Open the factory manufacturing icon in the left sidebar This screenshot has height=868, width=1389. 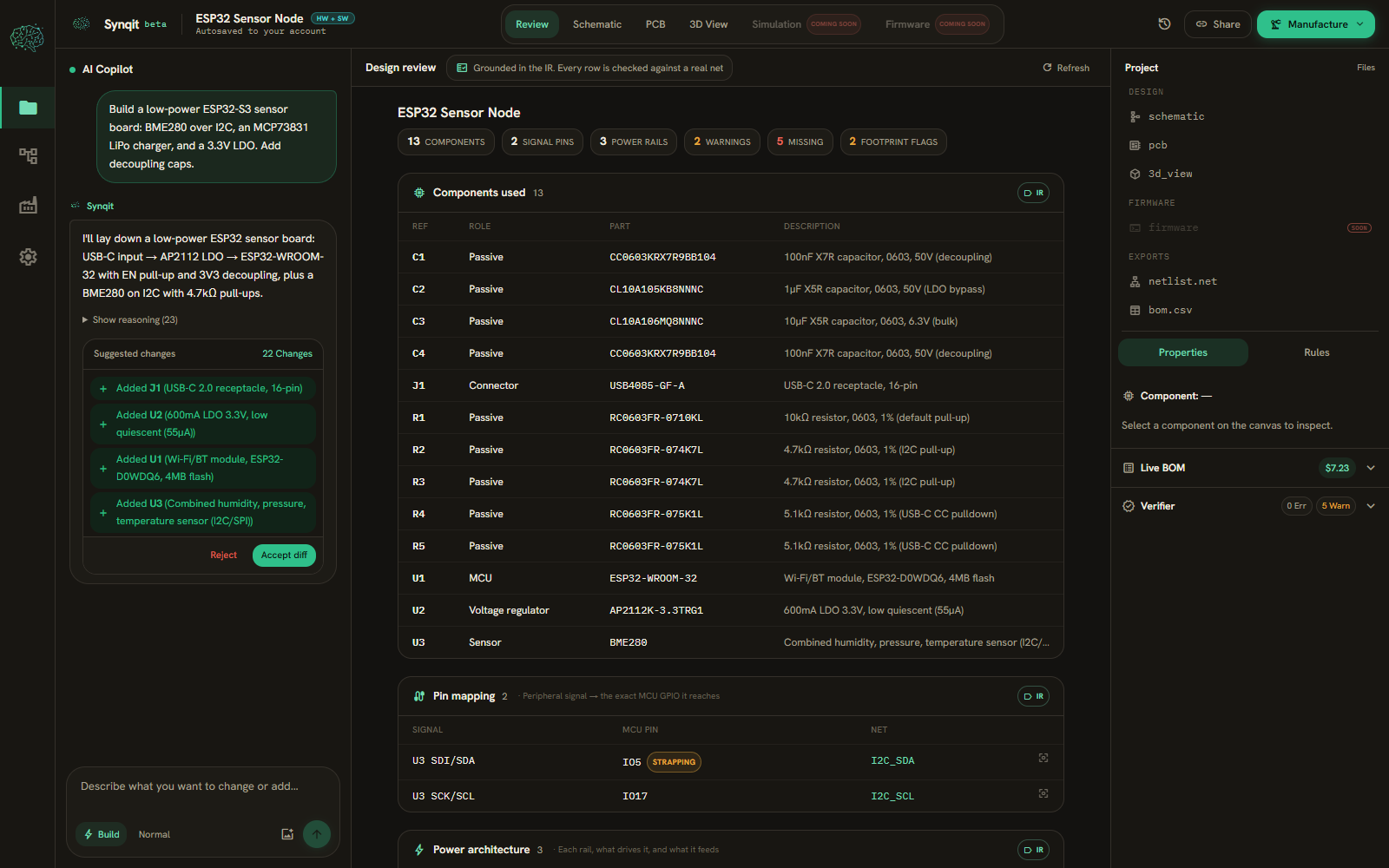coord(28,205)
